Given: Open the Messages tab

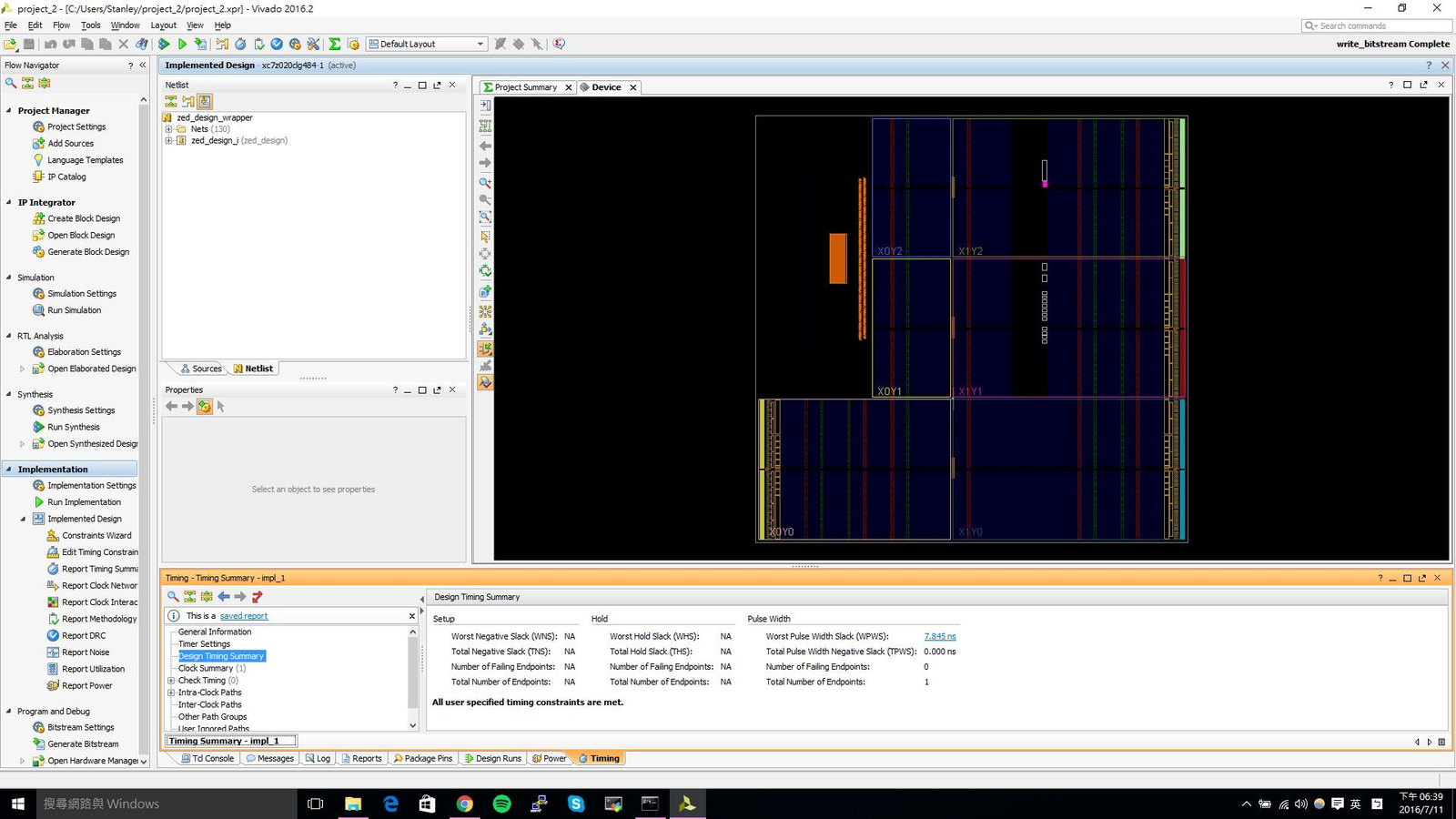Looking at the screenshot, I should tap(269, 758).
